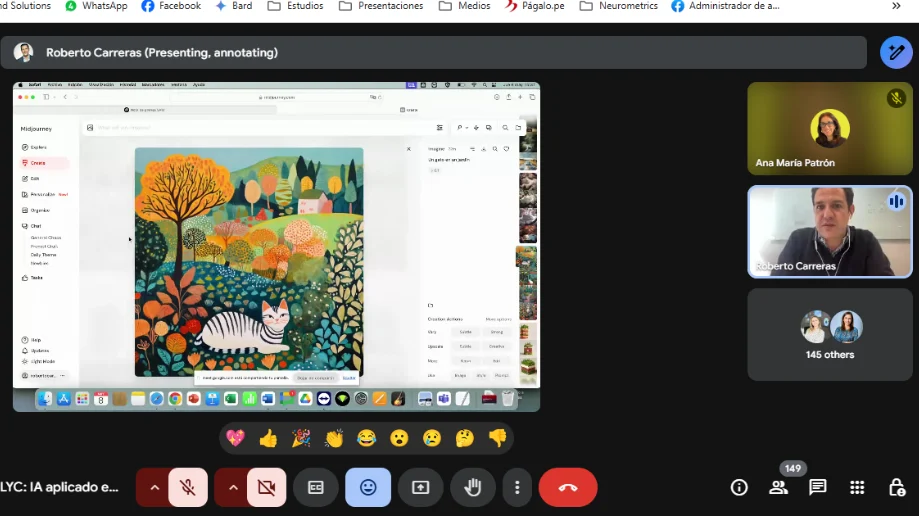Viewport: 919px width, 516px height.
Task: Raise your hand in the meeting
Action: tap(473, 487)
